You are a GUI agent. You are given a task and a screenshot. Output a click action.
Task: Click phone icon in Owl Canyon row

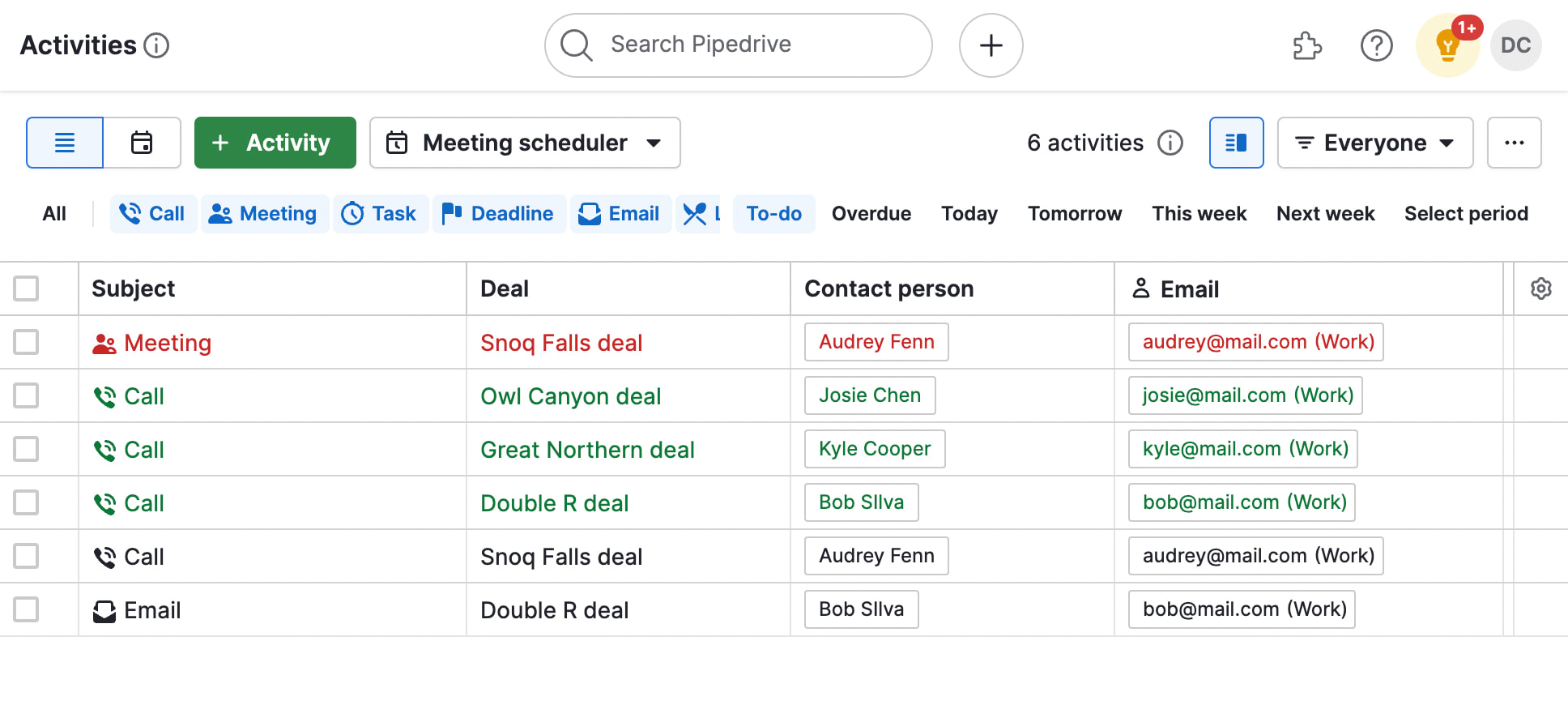point(104,397)
